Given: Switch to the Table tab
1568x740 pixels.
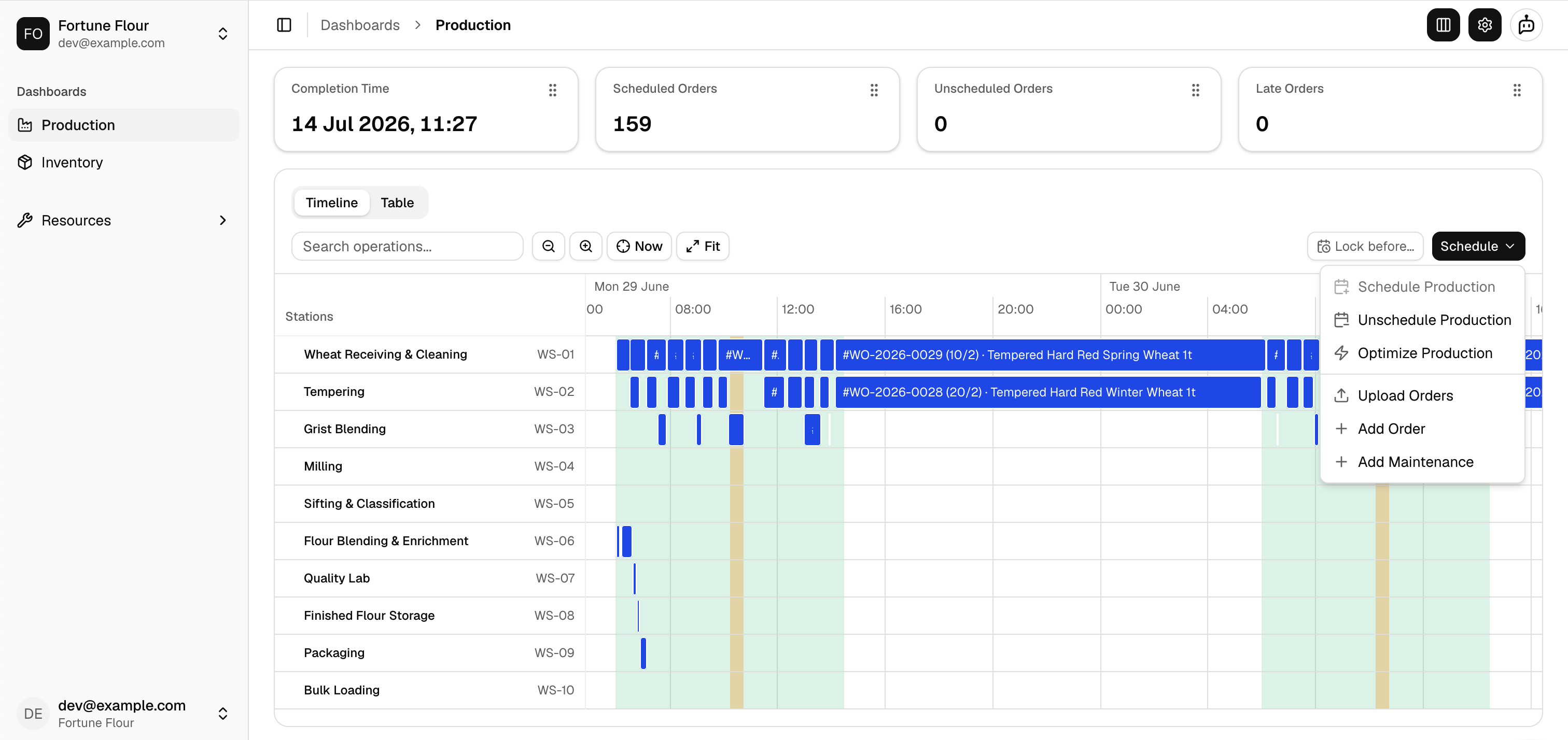Looking at the screenshot, I should (x=397, y=203).
